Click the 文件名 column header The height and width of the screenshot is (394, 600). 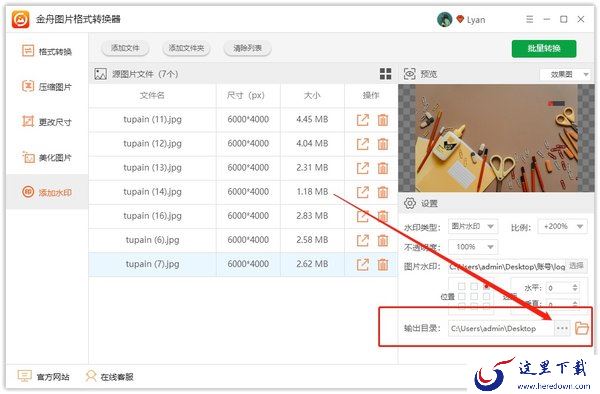(152, 95)
